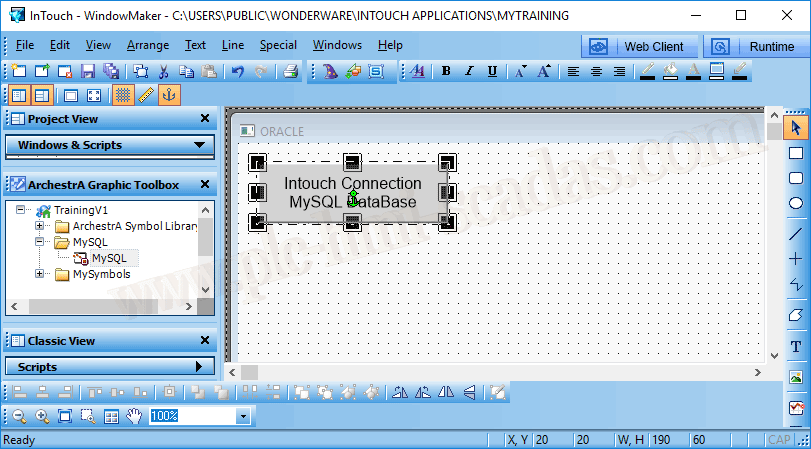Open the Special menu
This screenshot has width=811, height=449.
278,45
